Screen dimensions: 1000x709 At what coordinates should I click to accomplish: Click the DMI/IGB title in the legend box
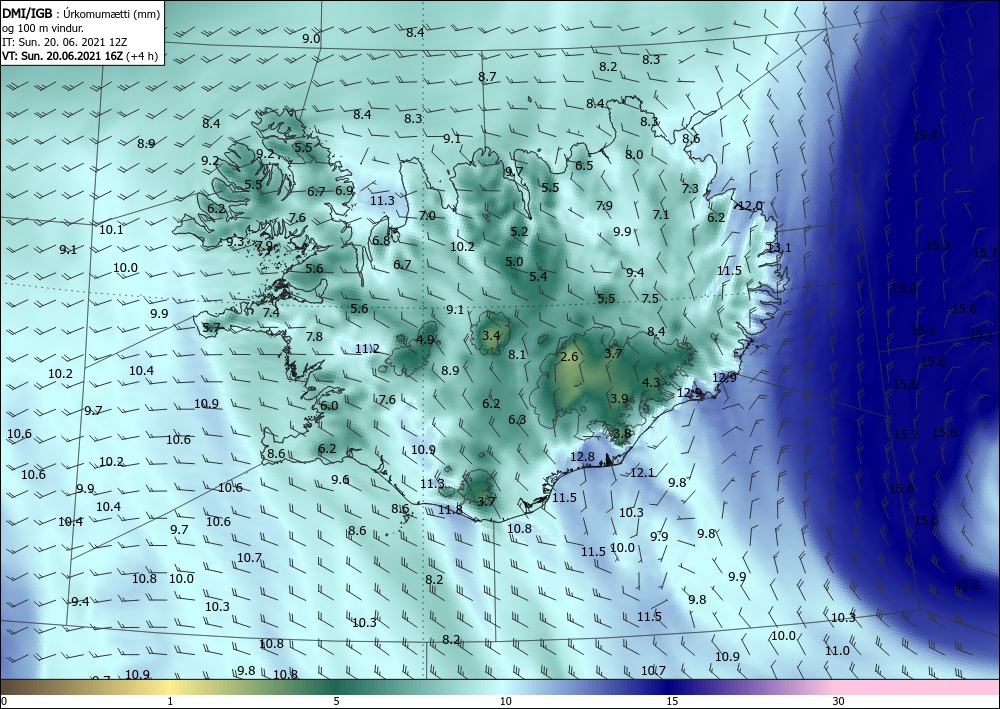pyautogui.click(x=27, y=13)
